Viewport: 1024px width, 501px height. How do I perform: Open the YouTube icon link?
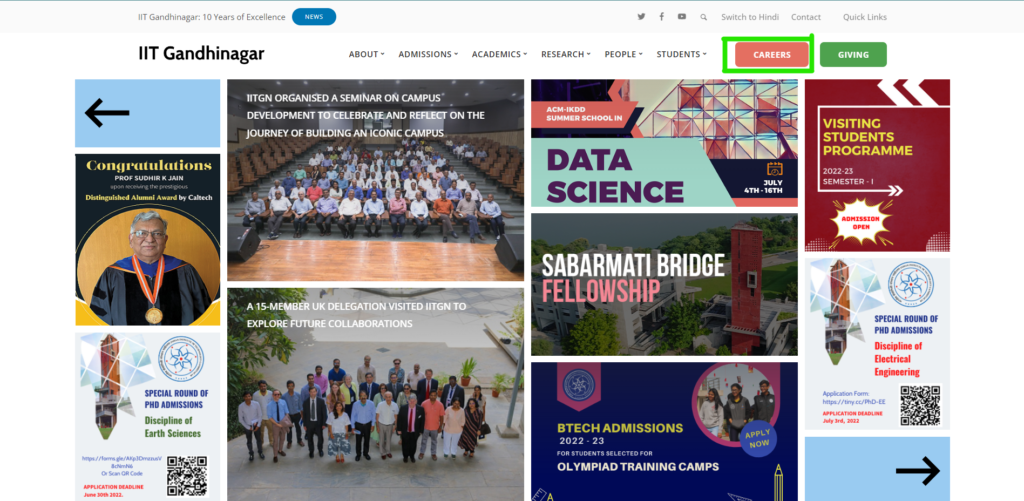682,17
